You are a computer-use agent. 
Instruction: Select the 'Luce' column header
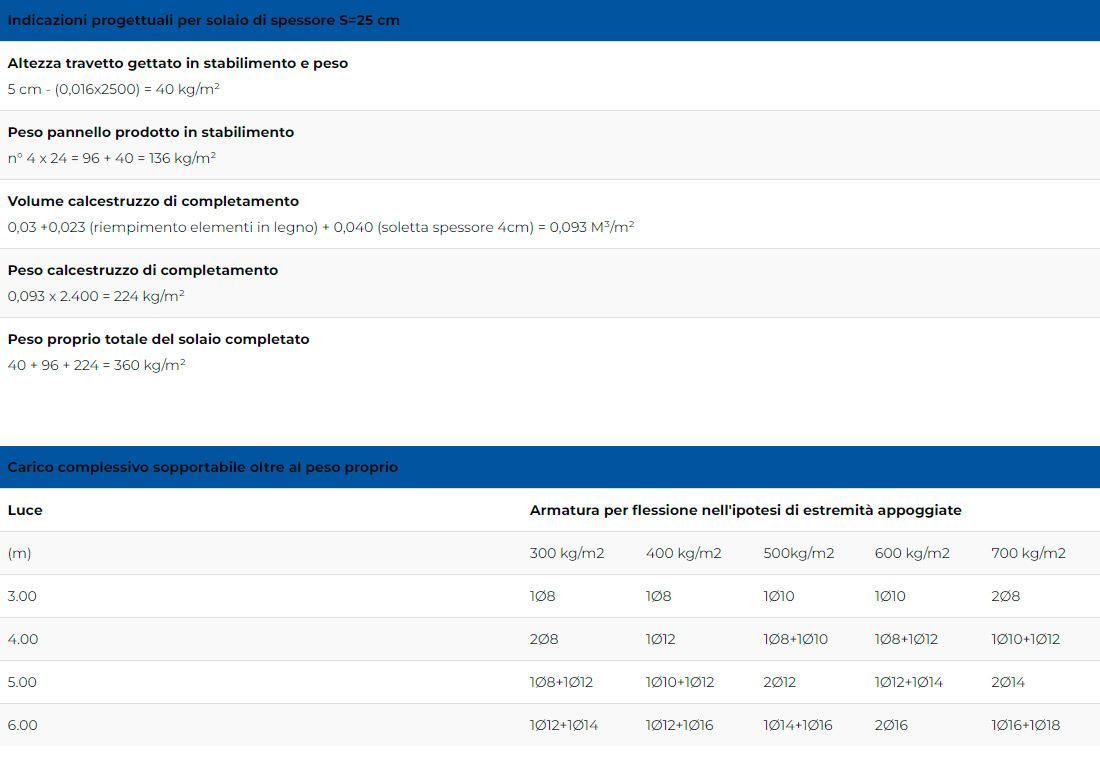[x=25, y=511]
